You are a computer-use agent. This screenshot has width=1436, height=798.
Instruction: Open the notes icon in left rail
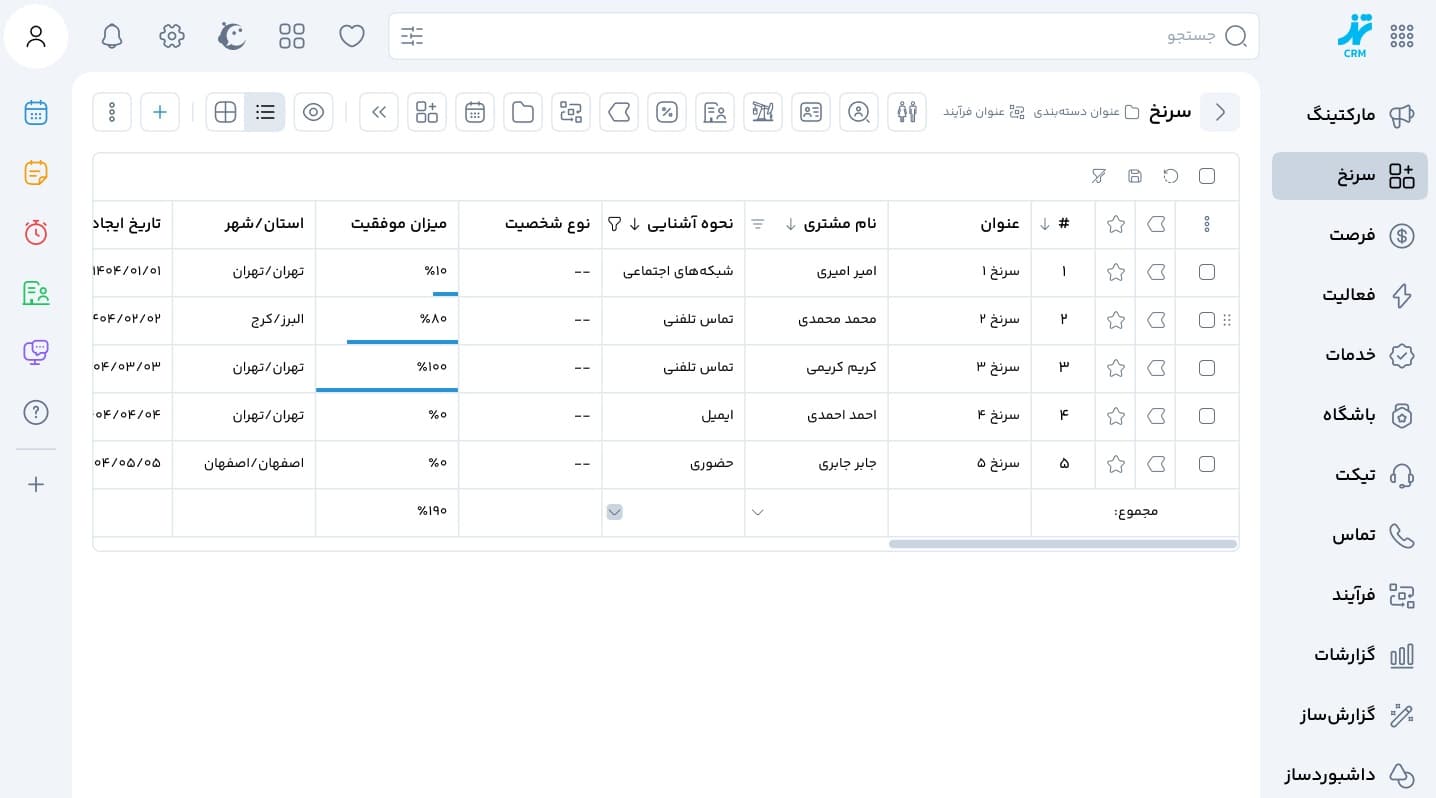click(36, 172)
